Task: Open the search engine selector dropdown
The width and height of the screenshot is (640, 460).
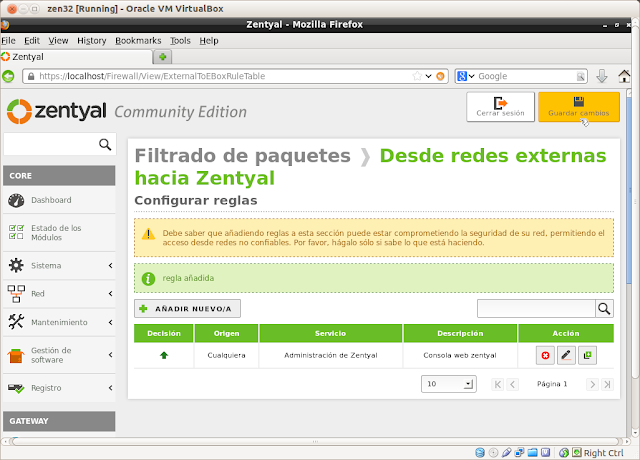Action: (x=472, y=76)
